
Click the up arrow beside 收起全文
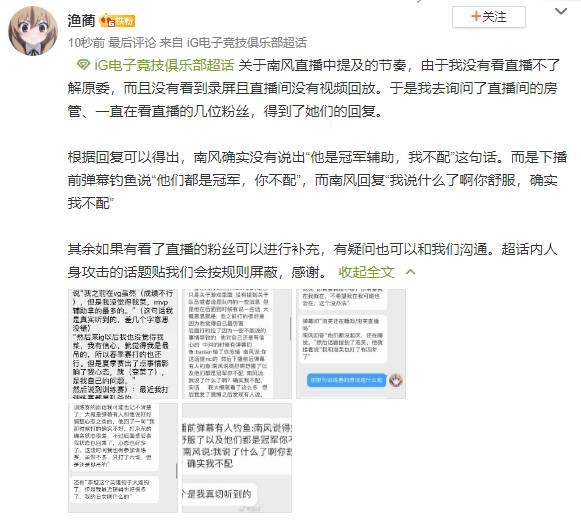tap(411, 273)
